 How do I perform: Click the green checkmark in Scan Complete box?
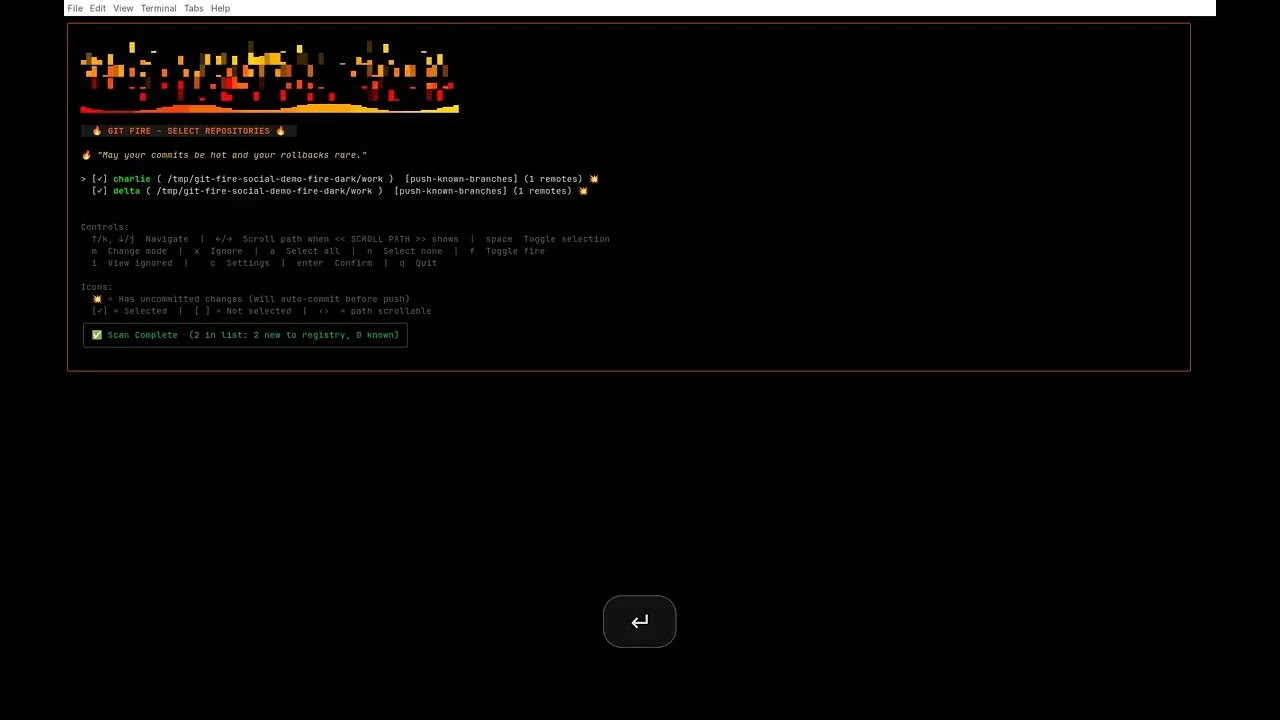(97, 335)
